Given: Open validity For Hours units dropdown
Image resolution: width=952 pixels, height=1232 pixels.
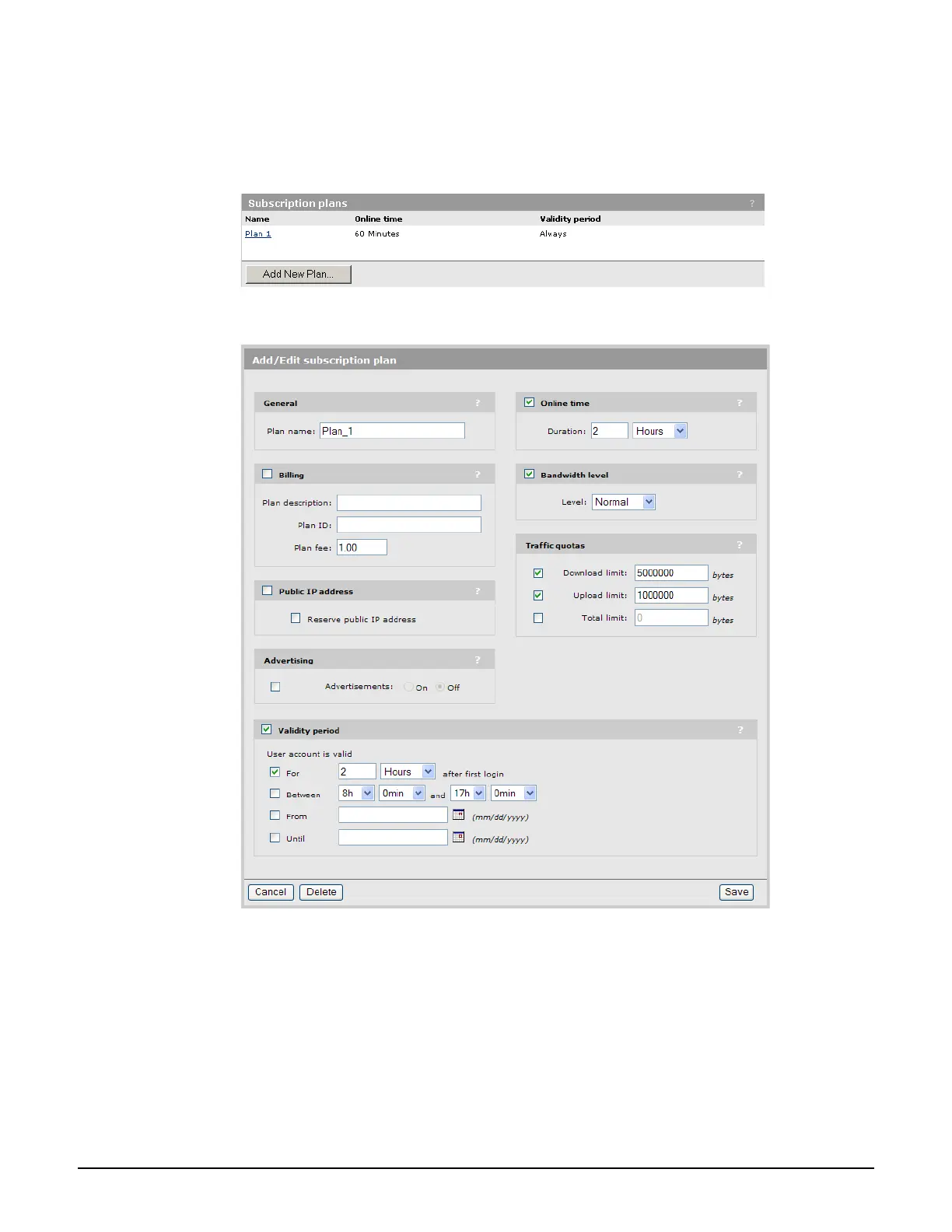Looking at the screenshot, I should [x=408, y=772].
